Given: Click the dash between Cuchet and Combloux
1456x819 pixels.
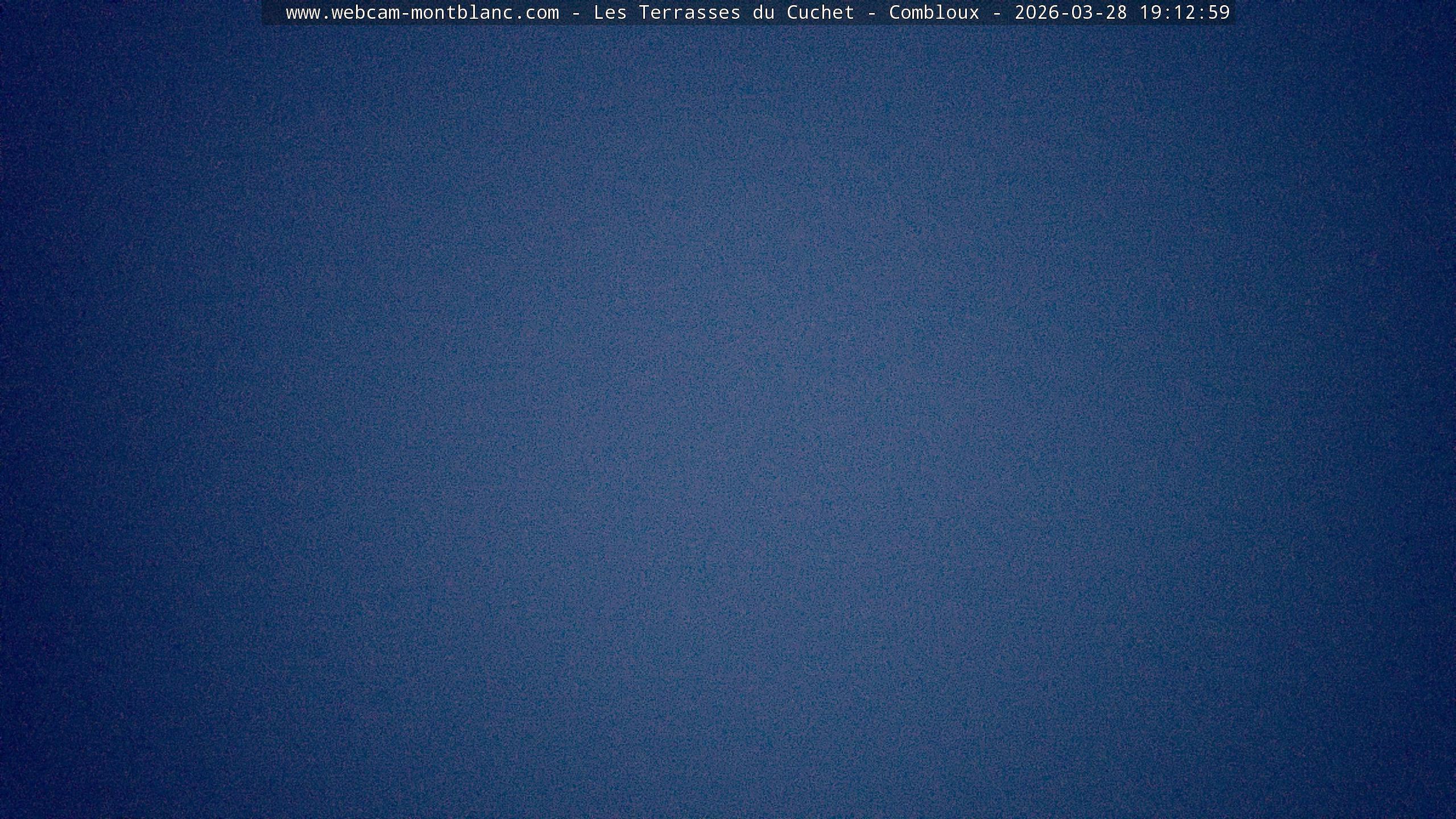Looking at the screenshot, I should [872, 13].
